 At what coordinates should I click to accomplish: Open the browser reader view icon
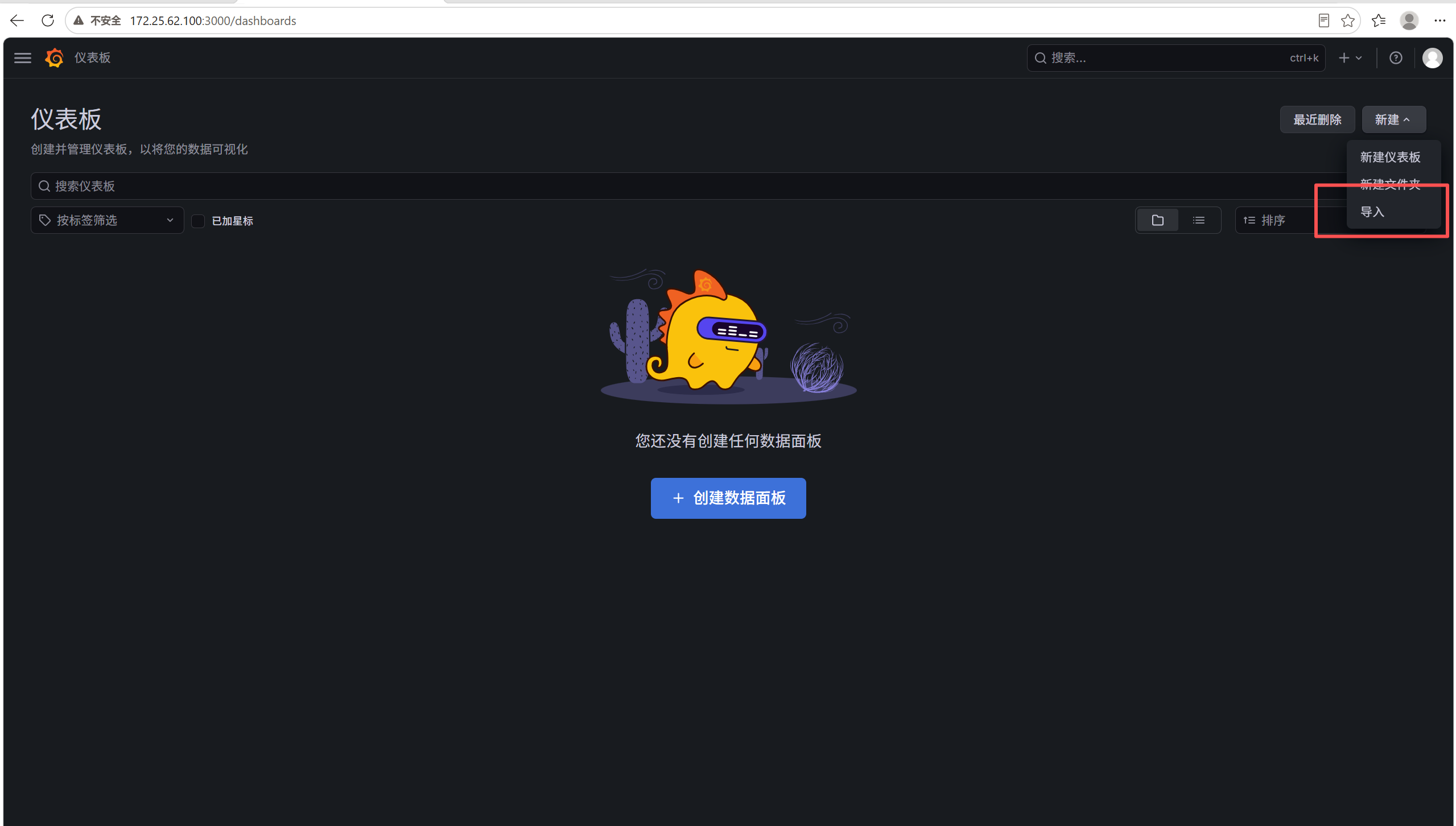click(1323, 21)
